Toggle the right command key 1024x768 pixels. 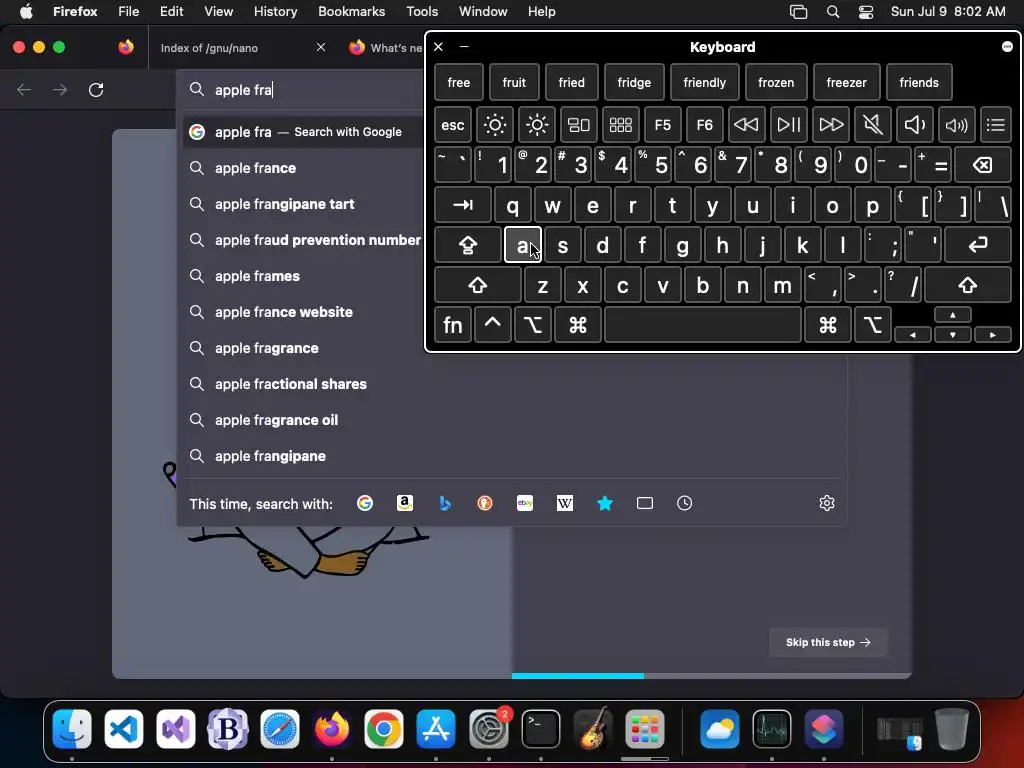point(827,325)
